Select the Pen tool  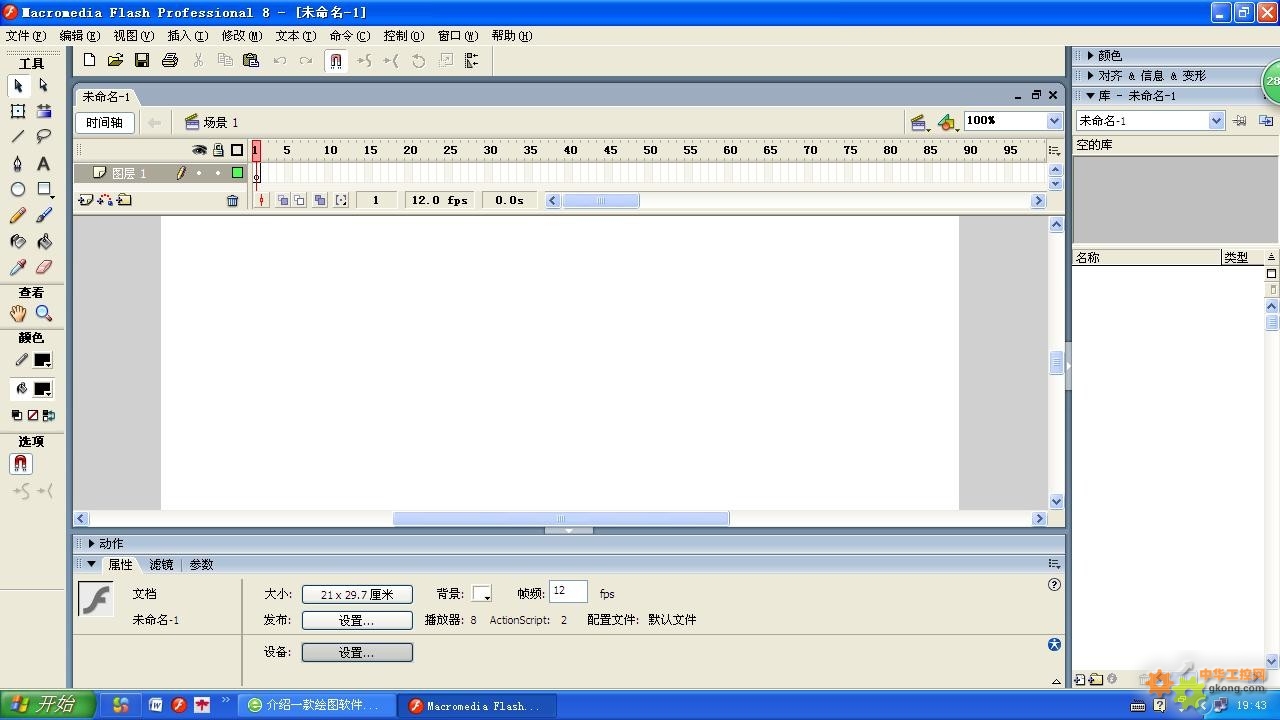coord(18,163)
